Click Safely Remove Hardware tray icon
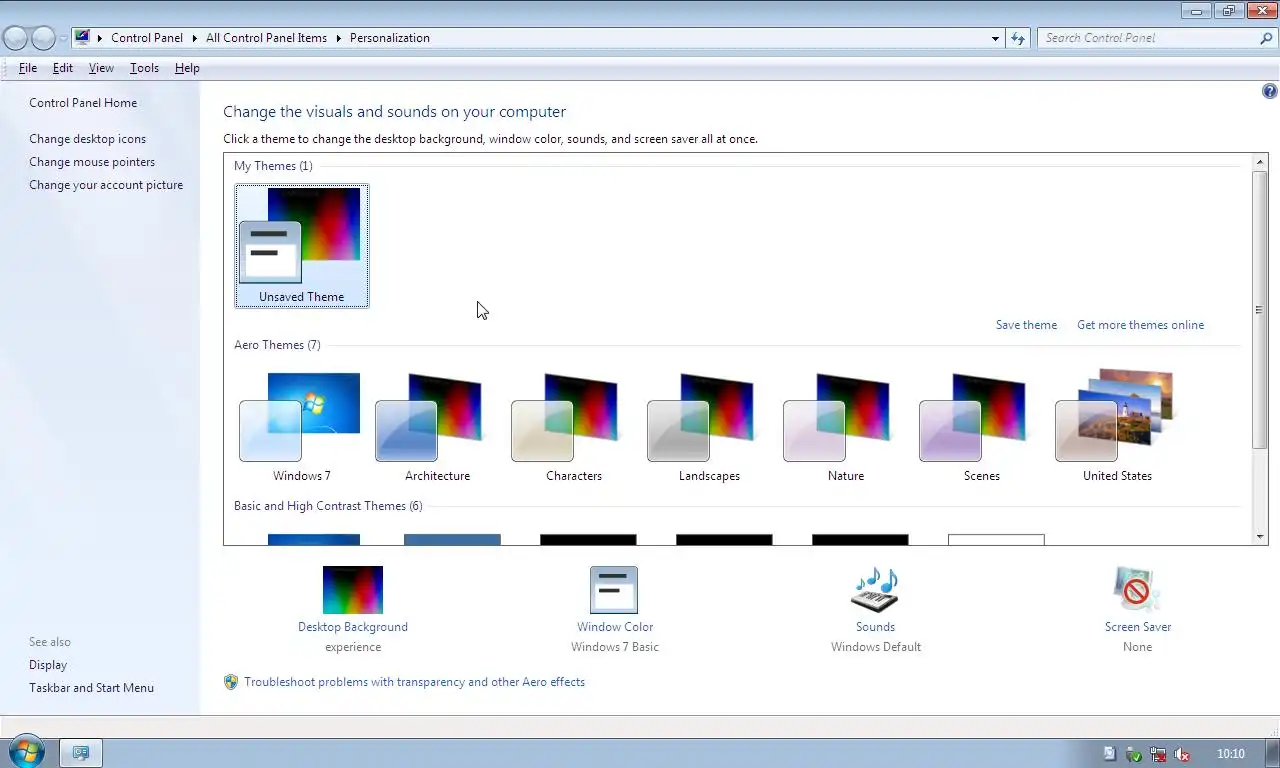Image resolution: width=1280 pixels, height=768 pixels. point(1133,754)
